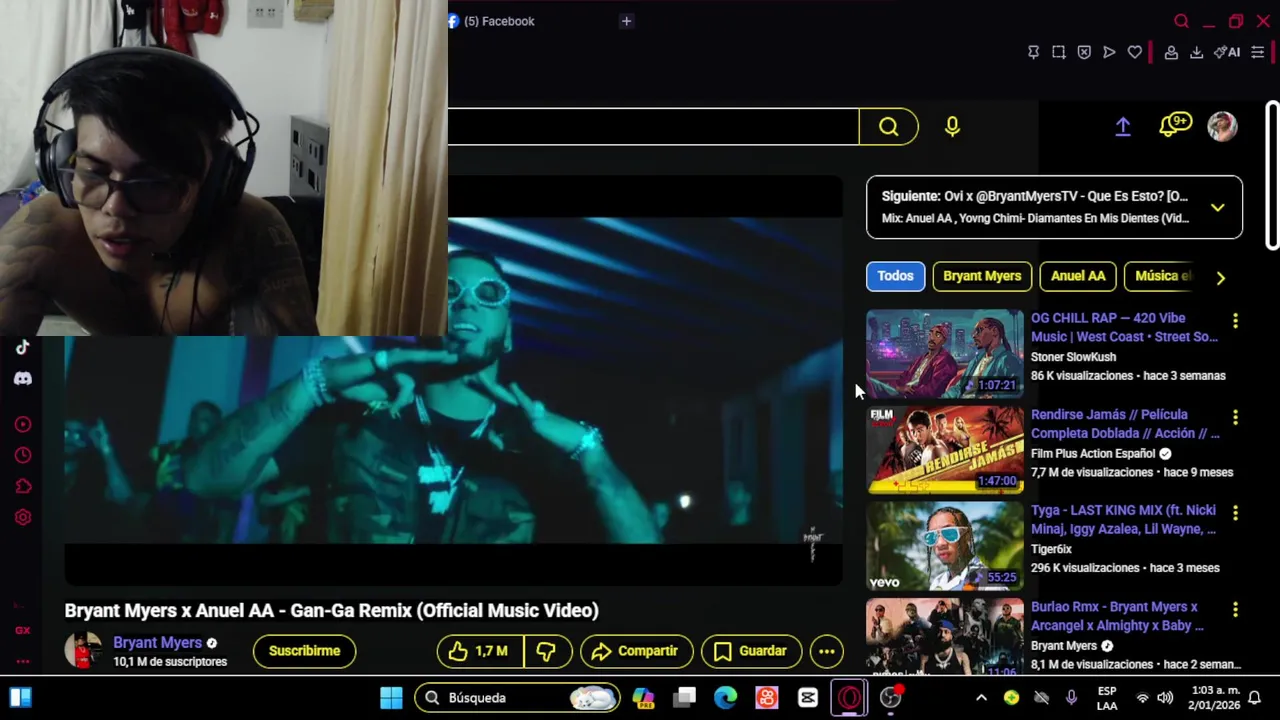This screenshot has height=720, width=1280.
Task: Open the sidebar player icon
Action: coord(23,424)
